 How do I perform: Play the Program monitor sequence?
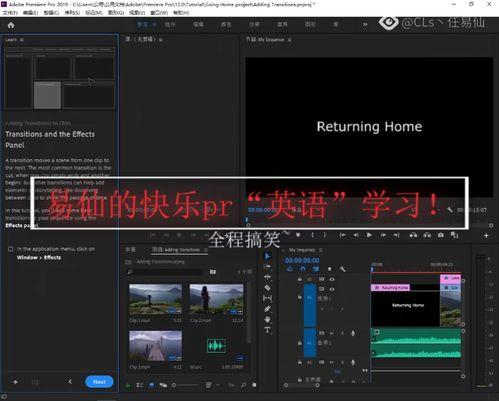pos(369,235)
